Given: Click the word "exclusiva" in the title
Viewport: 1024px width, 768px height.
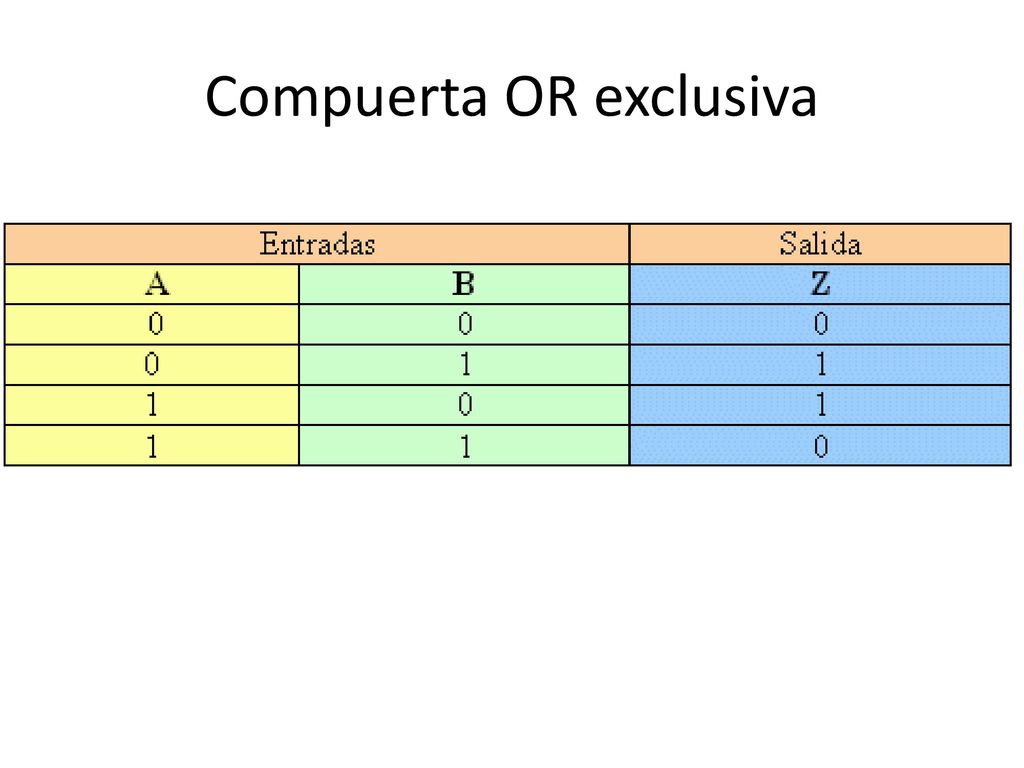Looking at the screenshot, I should tap(705, 96).
